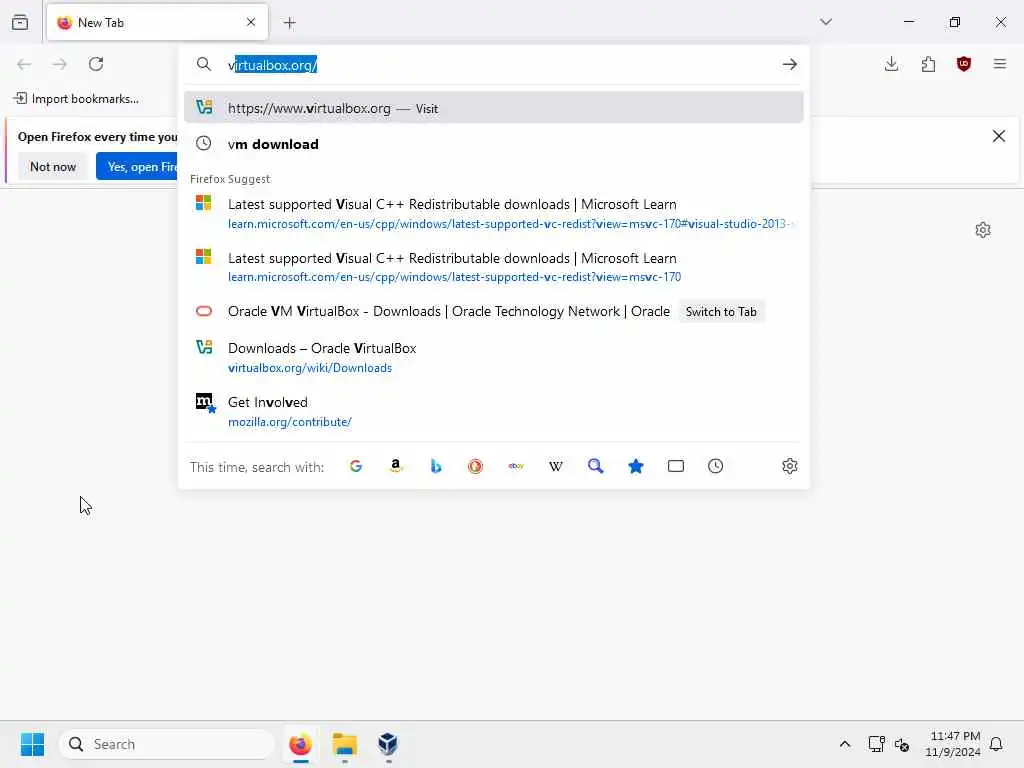The height and width of the screenshot is (768, 1024).
Task: Select the 'vm download' history suggestion
Action: coord(493,144)
